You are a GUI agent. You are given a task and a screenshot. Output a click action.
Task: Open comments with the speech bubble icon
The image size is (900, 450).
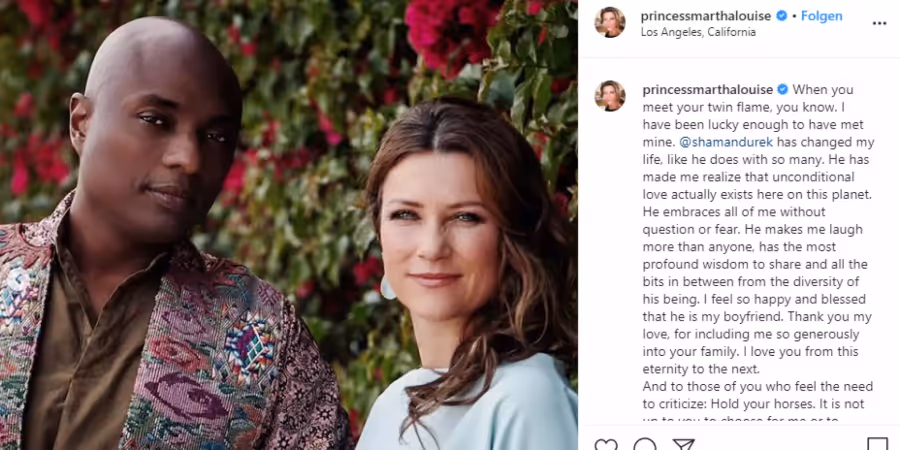click(645, 444)
